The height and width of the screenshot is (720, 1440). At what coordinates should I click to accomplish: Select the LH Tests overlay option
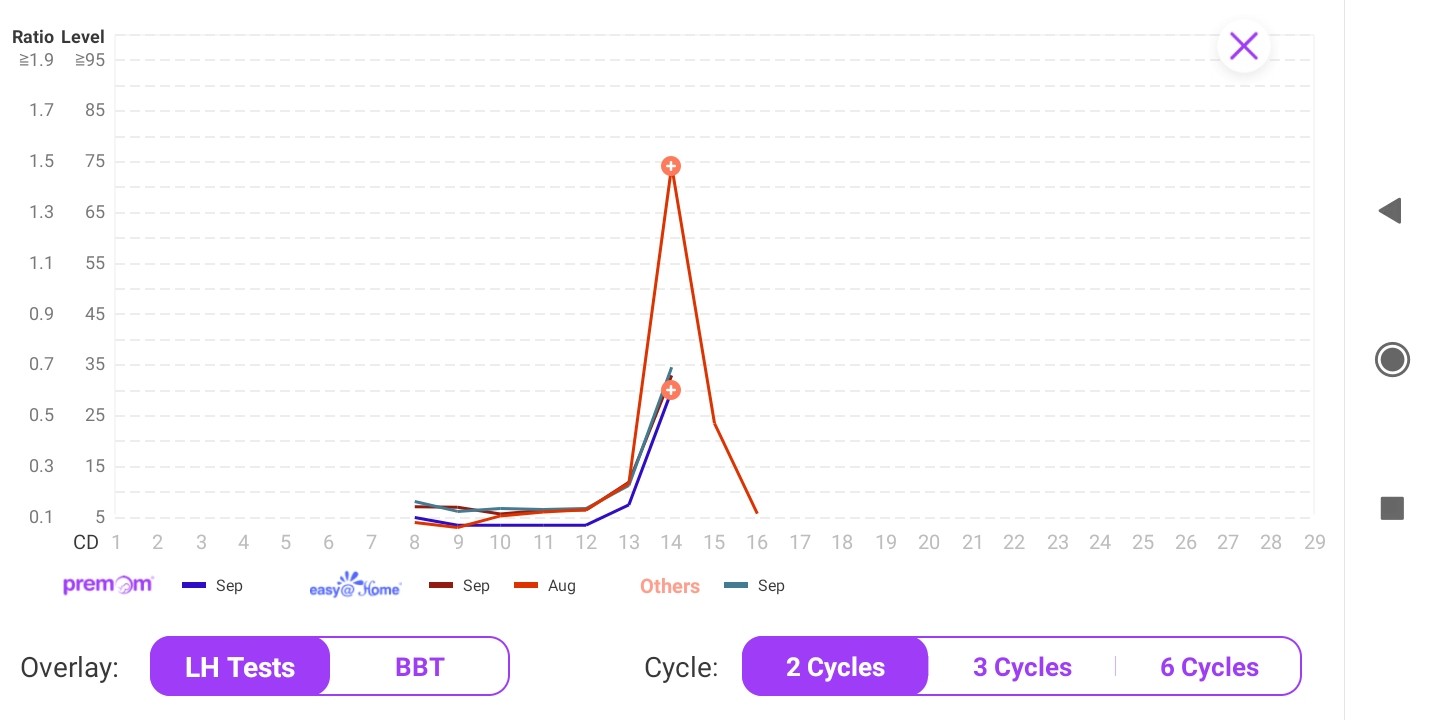coord(240,667)
